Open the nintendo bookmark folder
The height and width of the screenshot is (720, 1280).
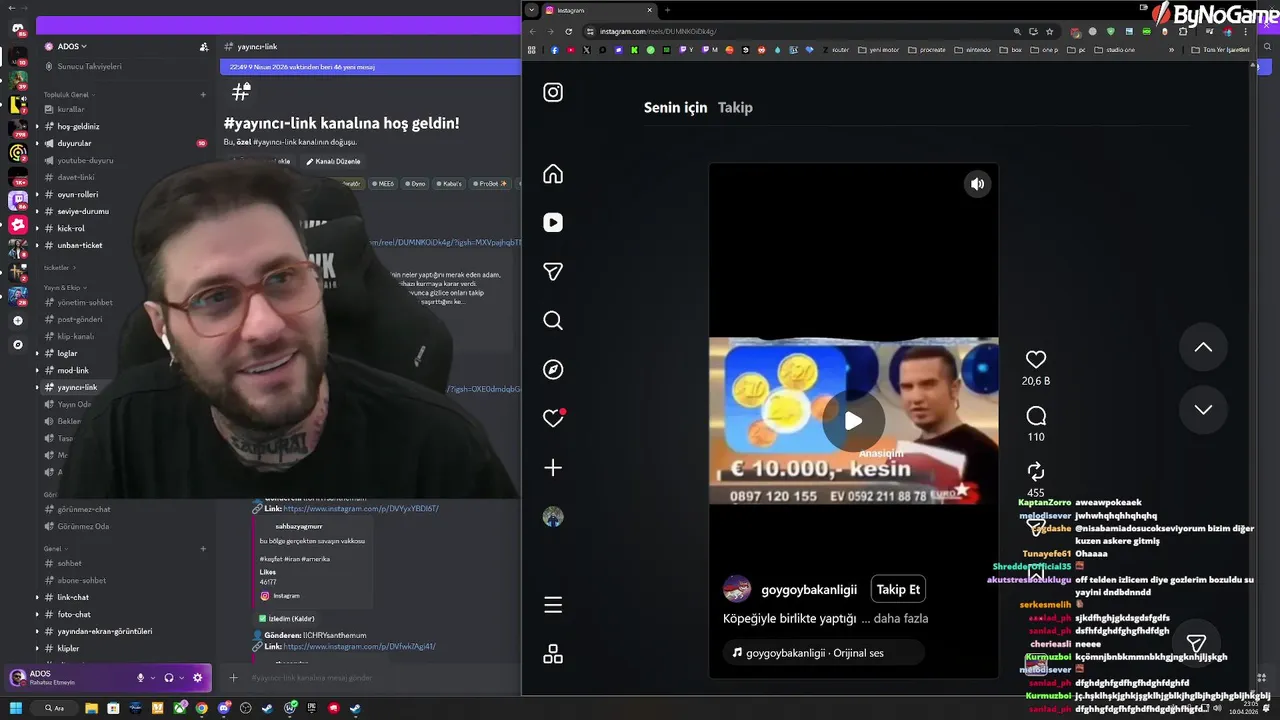[973, 50]
